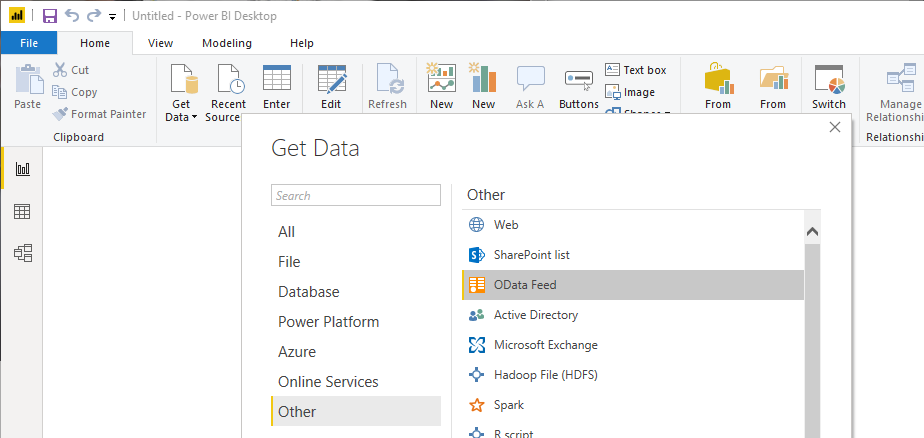Insert a Text box from ribbon
The width and height of the screenshot is (924, 438).
636,70
